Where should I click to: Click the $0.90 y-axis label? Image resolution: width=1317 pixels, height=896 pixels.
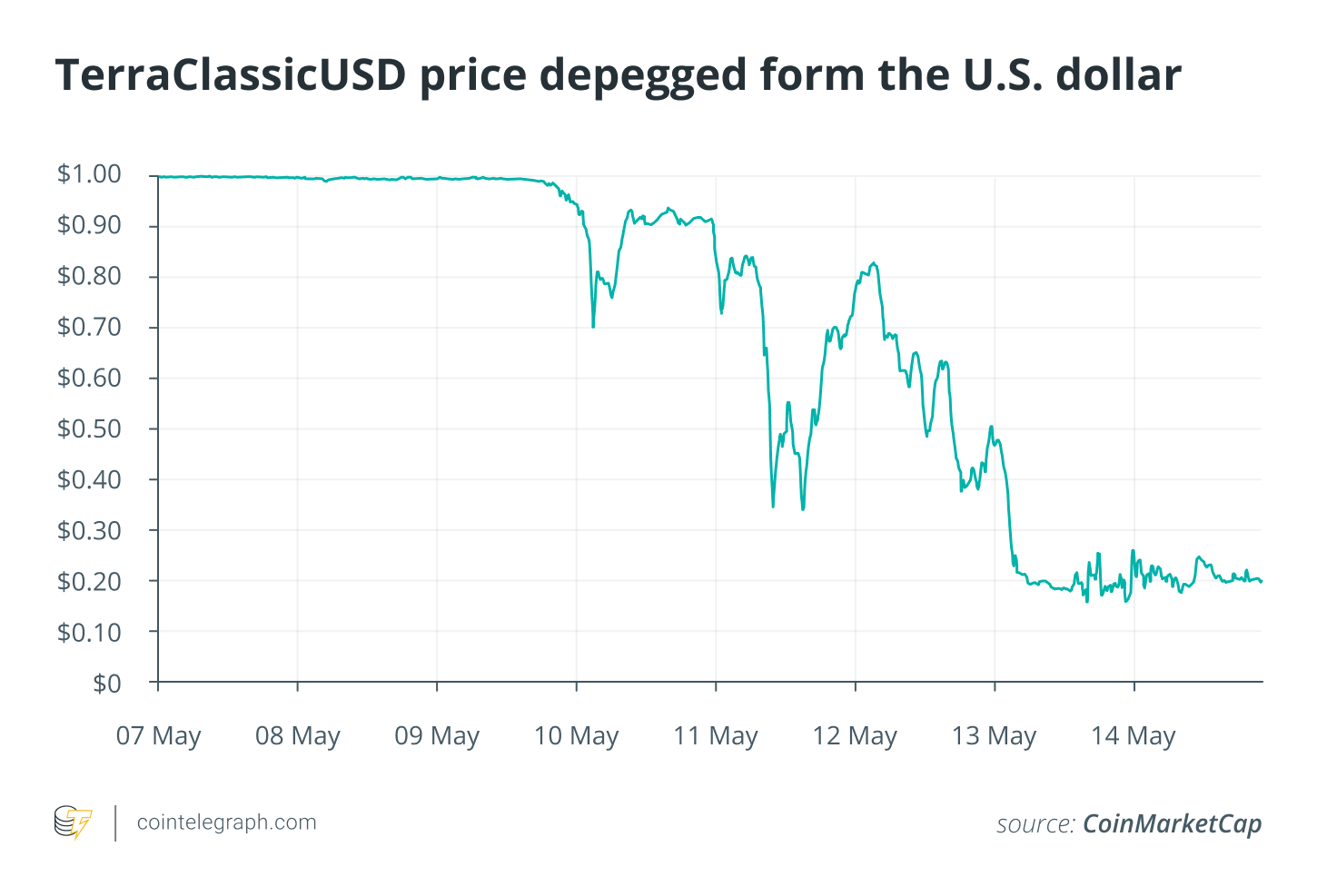coord(89,225)
